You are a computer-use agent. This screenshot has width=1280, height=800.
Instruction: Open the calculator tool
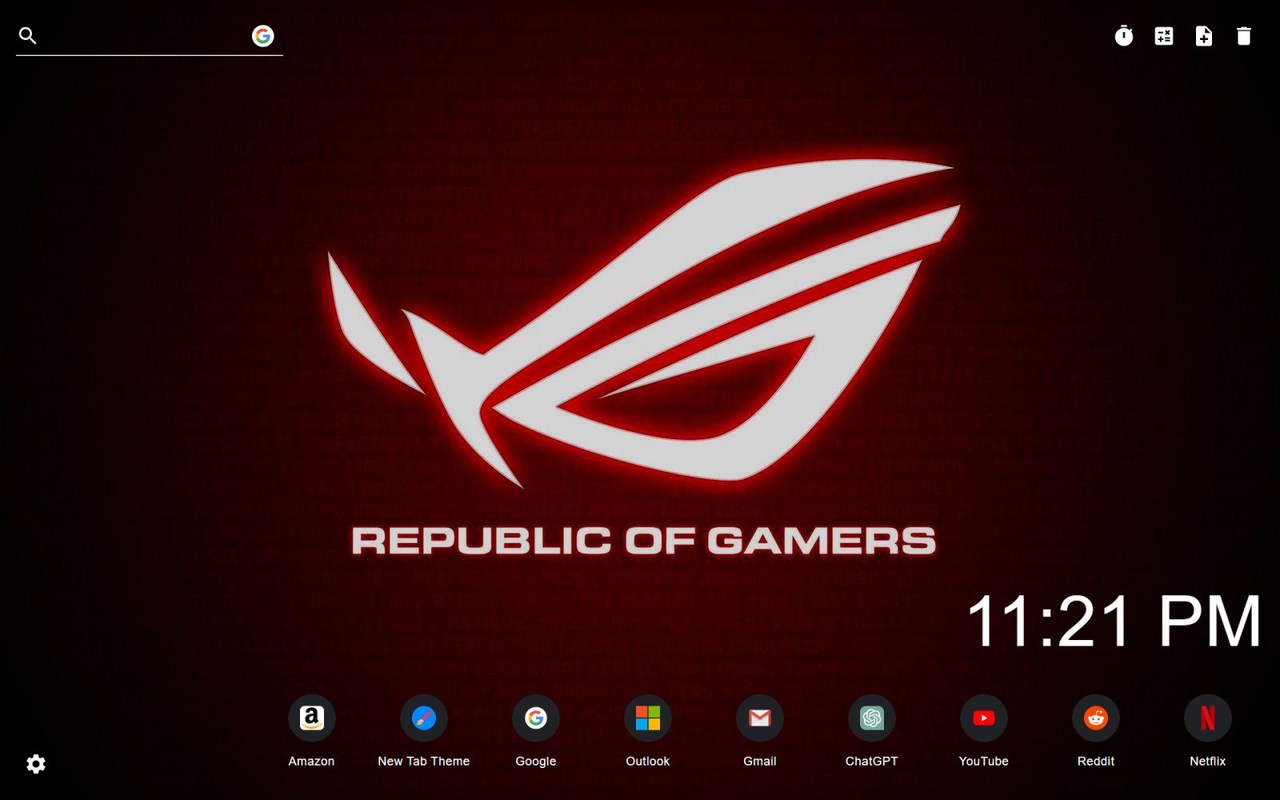[x=1164, y=36]
